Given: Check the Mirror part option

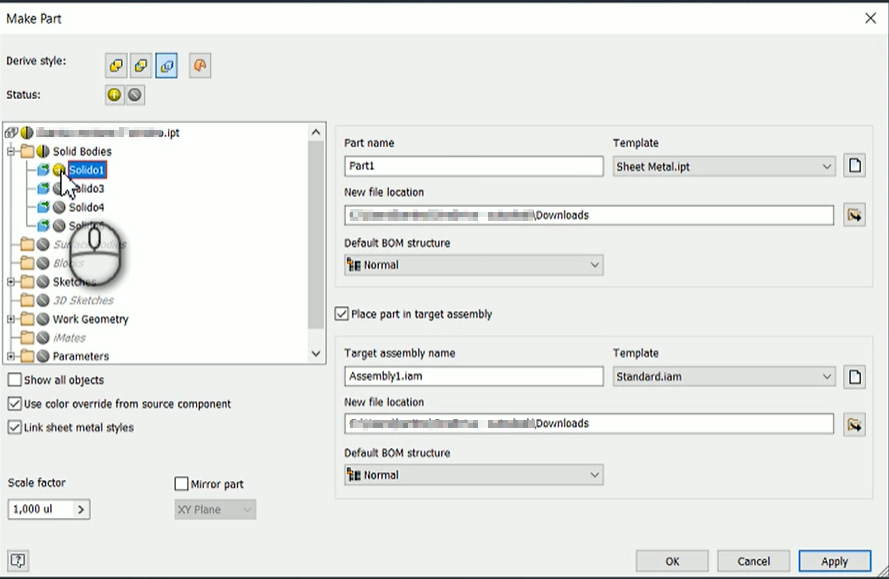Looking at the screenshot, I should (182, 484).
